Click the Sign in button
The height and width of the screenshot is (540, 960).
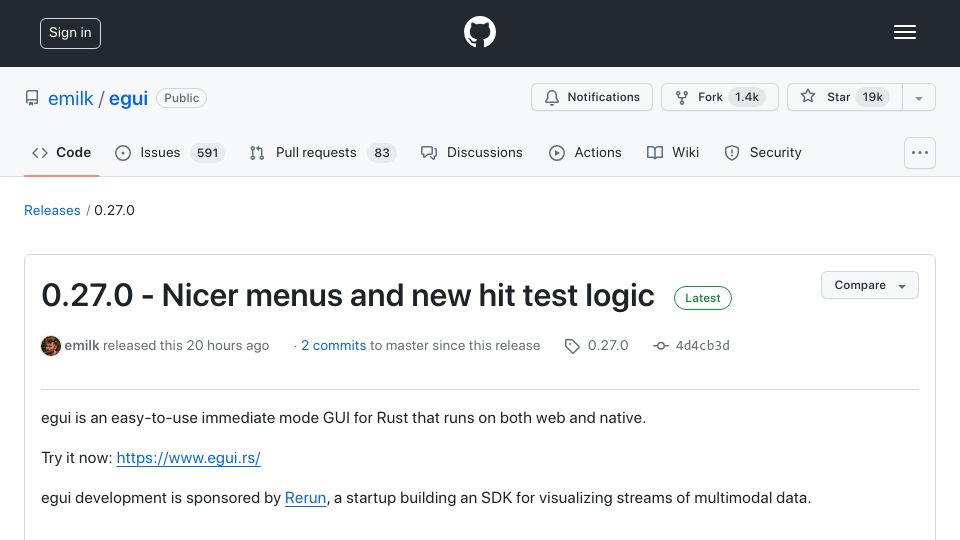pos(70,33)
